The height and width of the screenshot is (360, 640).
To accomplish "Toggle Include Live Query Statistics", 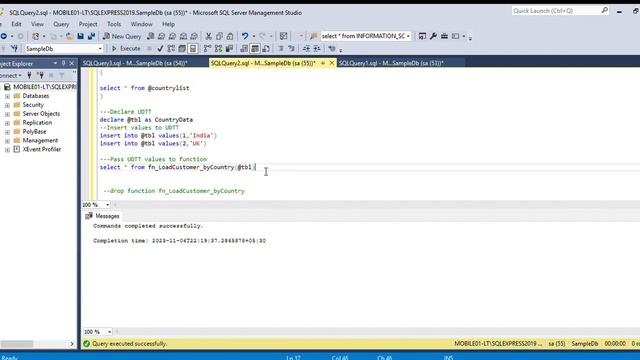I will 218,49.
